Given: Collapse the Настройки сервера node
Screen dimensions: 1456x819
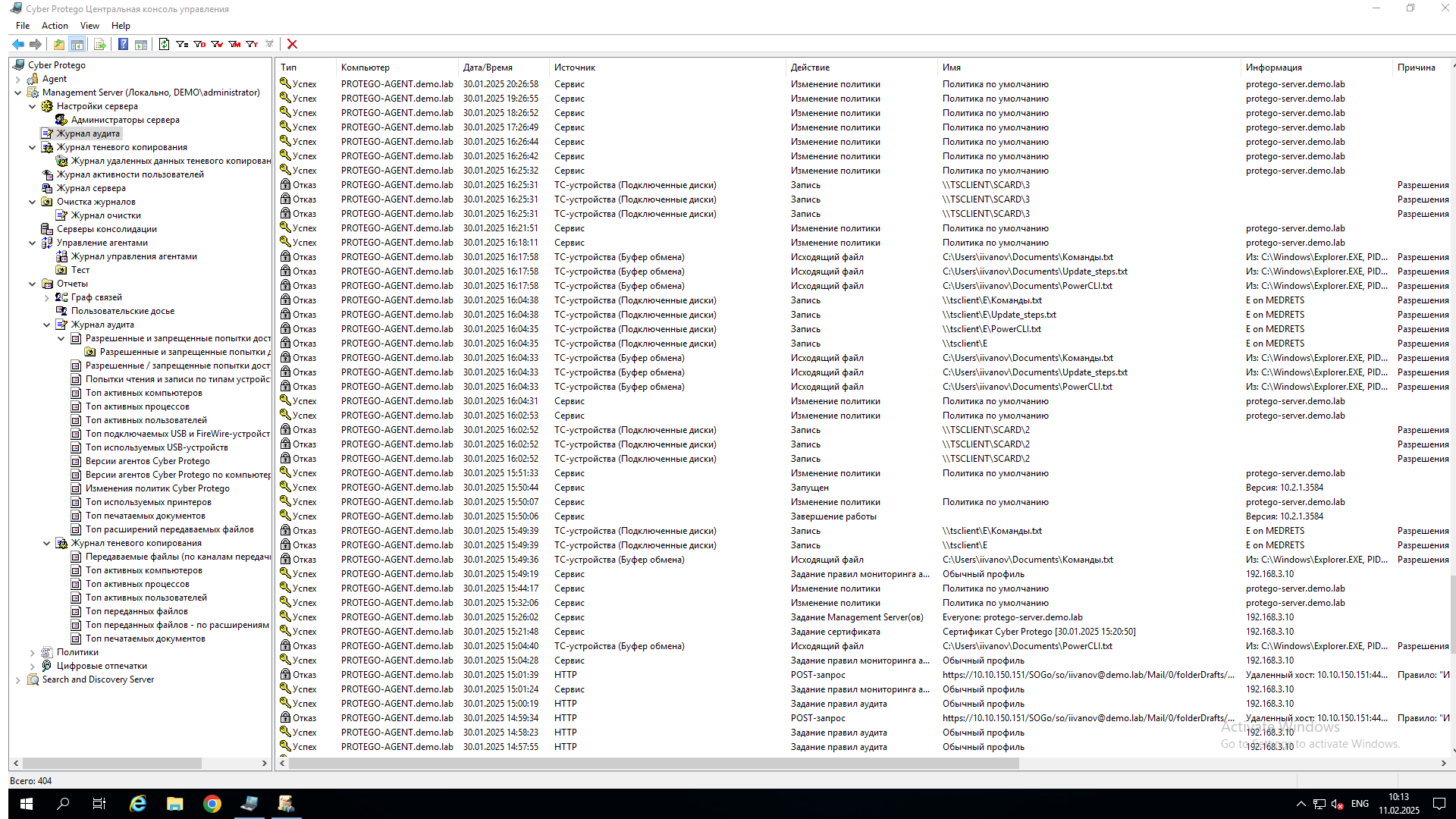Looking at the screenshot, I should 33,106.
